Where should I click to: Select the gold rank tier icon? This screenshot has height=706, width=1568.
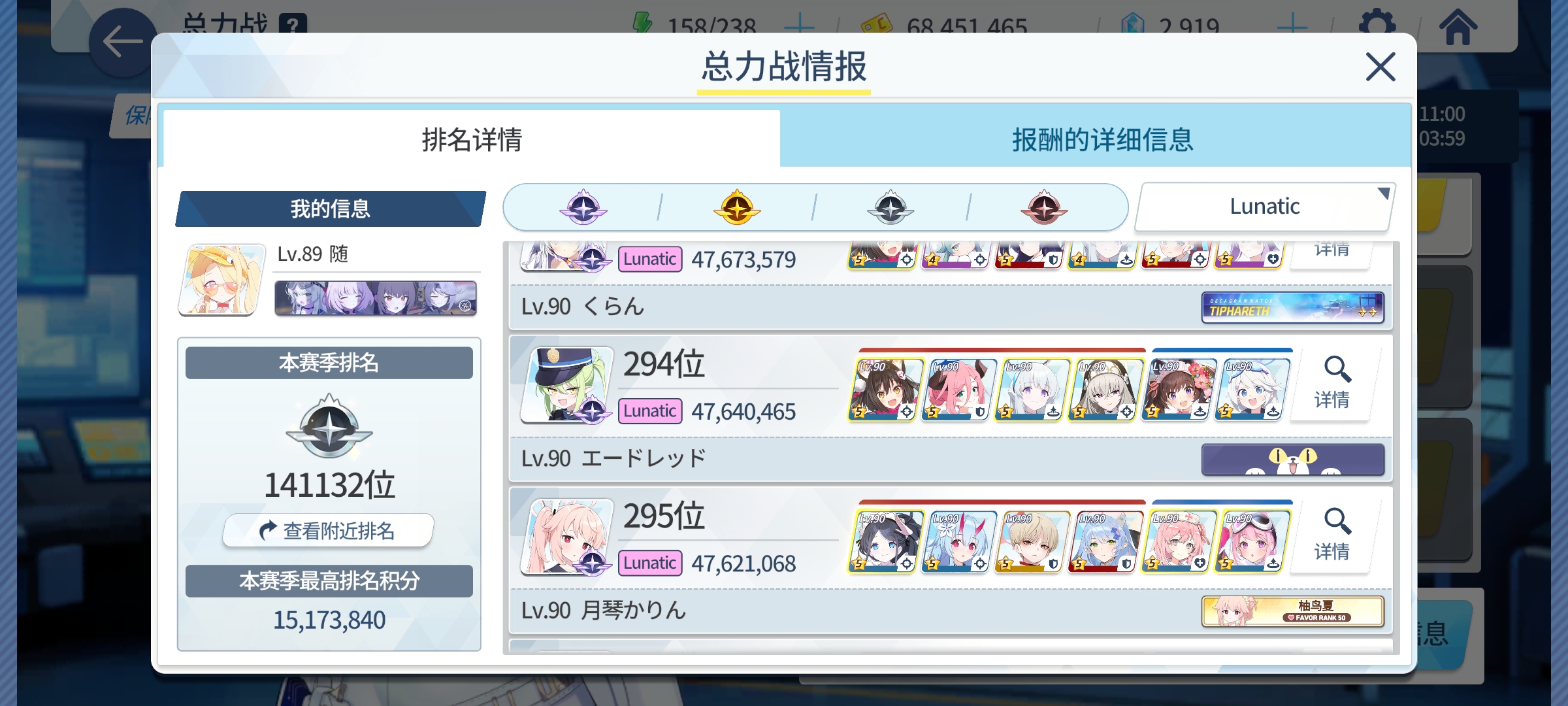(x=737, y=208)
